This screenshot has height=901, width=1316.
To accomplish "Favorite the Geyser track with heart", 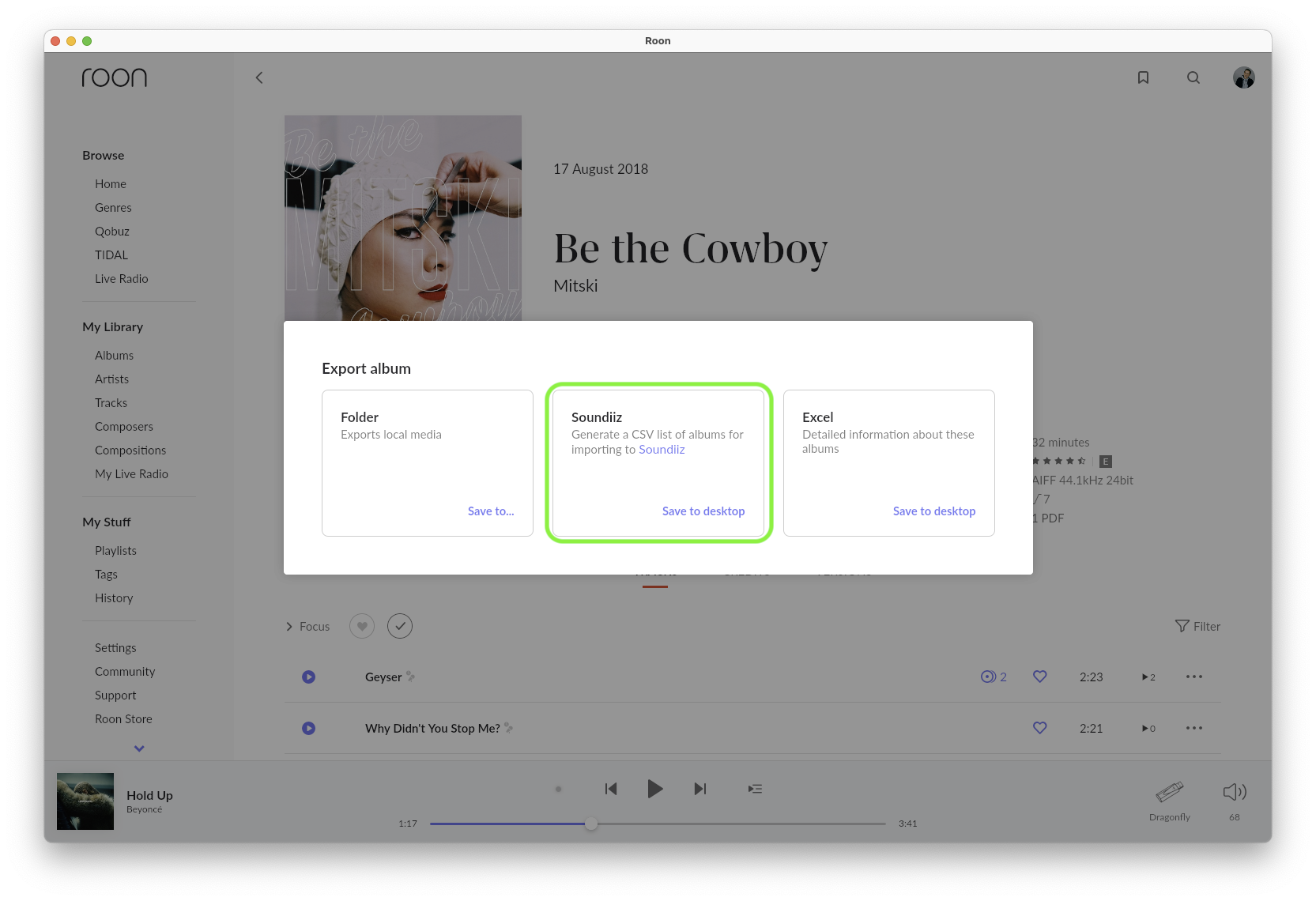I will (1040, 677).
